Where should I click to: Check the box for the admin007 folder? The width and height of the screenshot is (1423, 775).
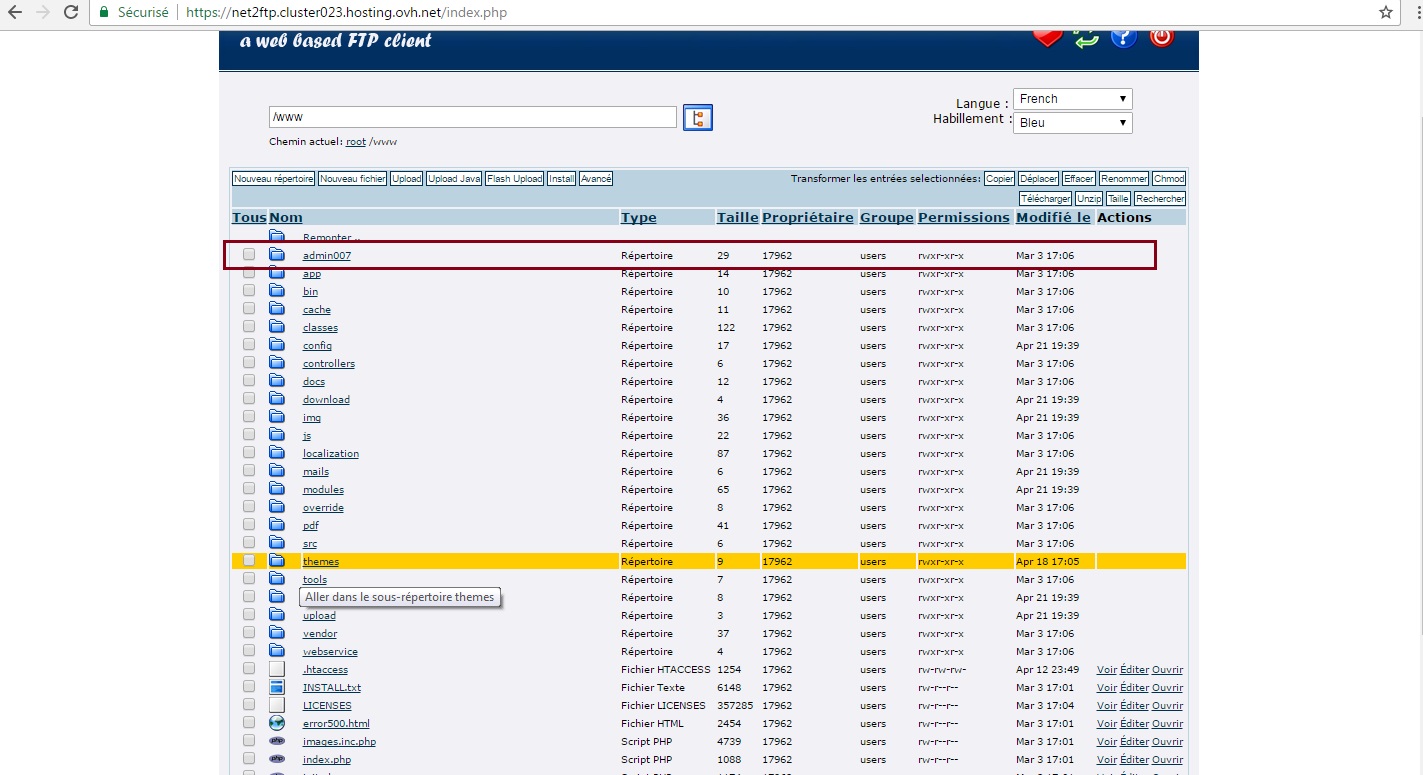point(249,255)
